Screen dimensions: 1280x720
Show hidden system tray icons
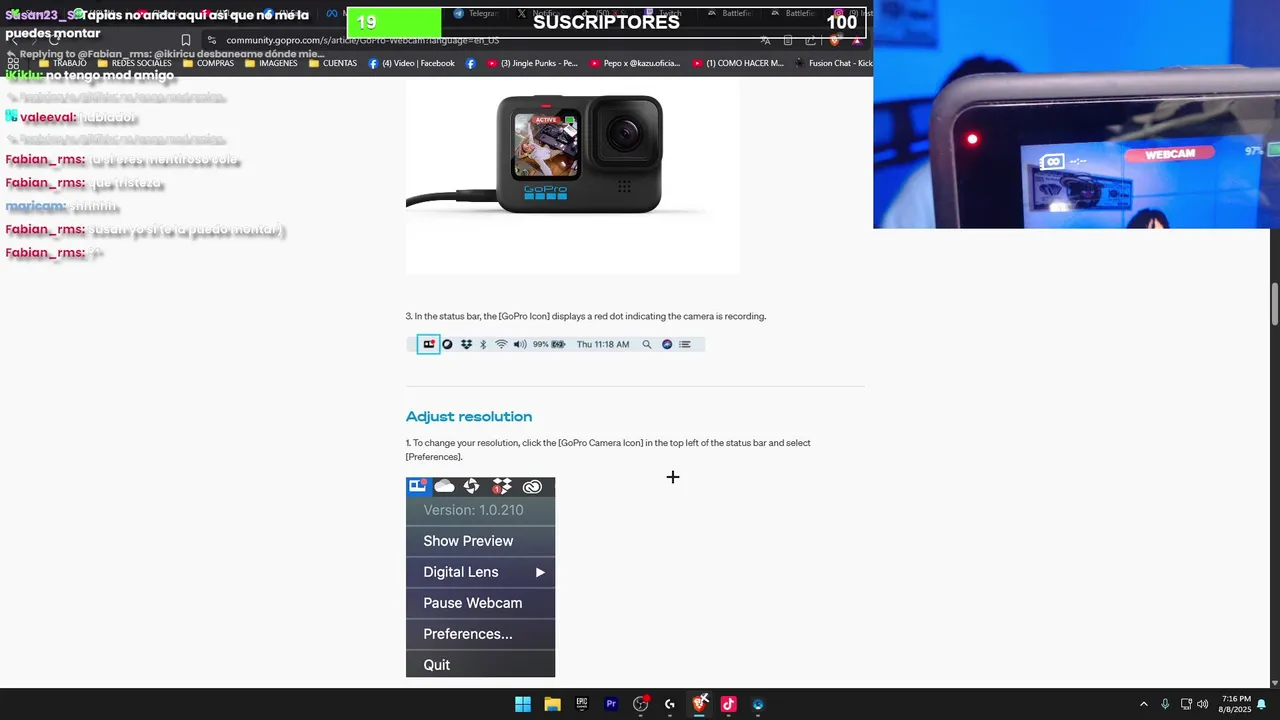tap(1144, 704)
